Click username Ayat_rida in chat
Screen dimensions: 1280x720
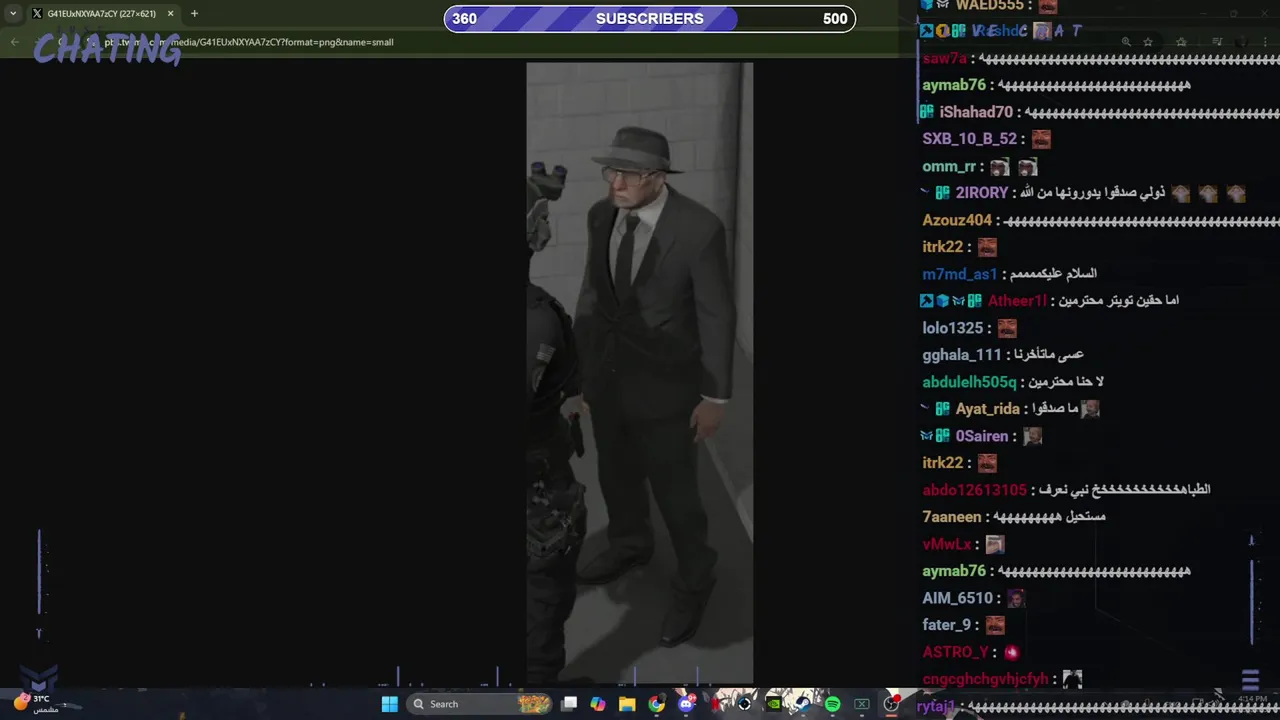tap(988, 409)
